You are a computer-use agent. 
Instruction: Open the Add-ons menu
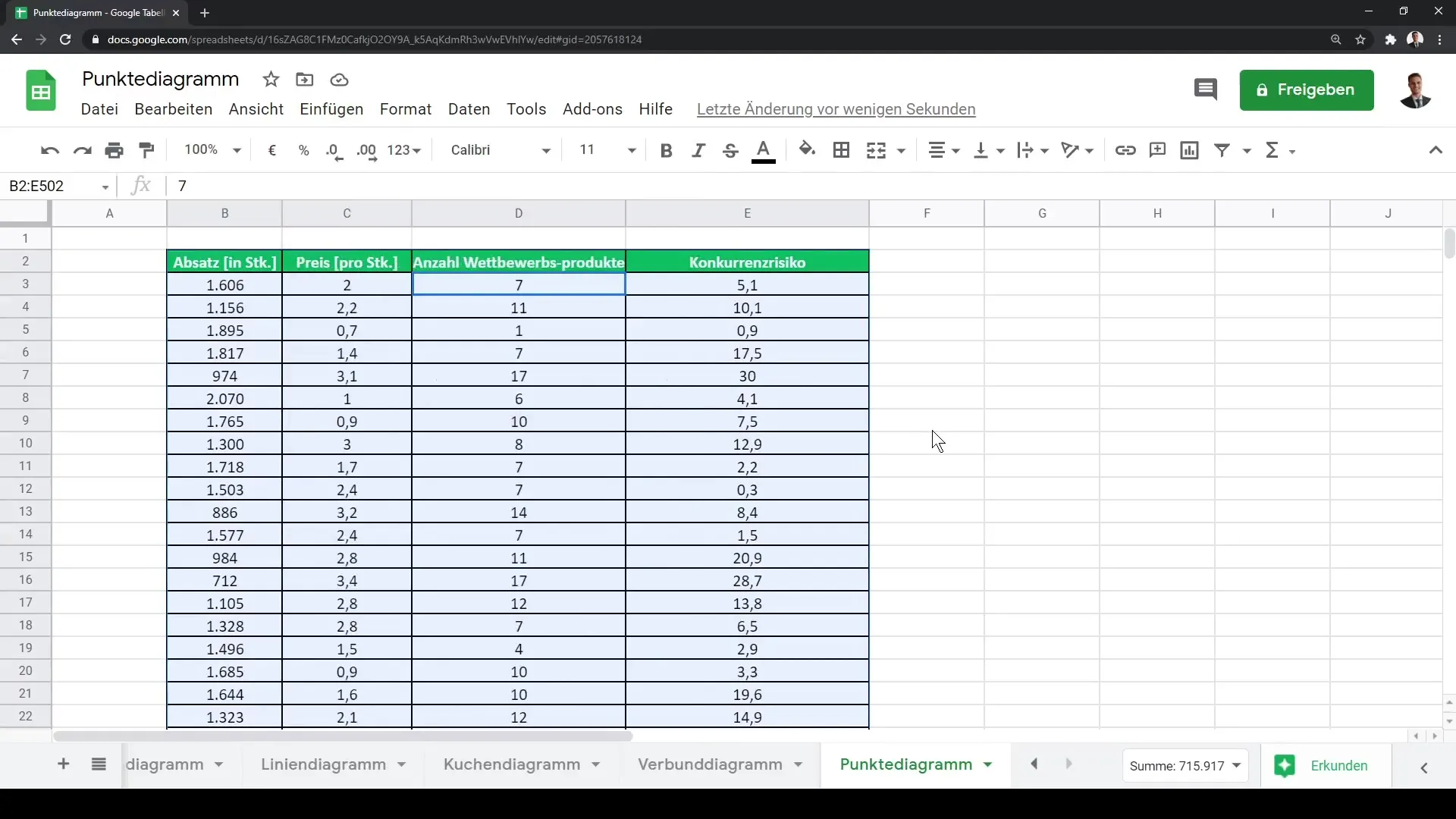click(592, 109)
